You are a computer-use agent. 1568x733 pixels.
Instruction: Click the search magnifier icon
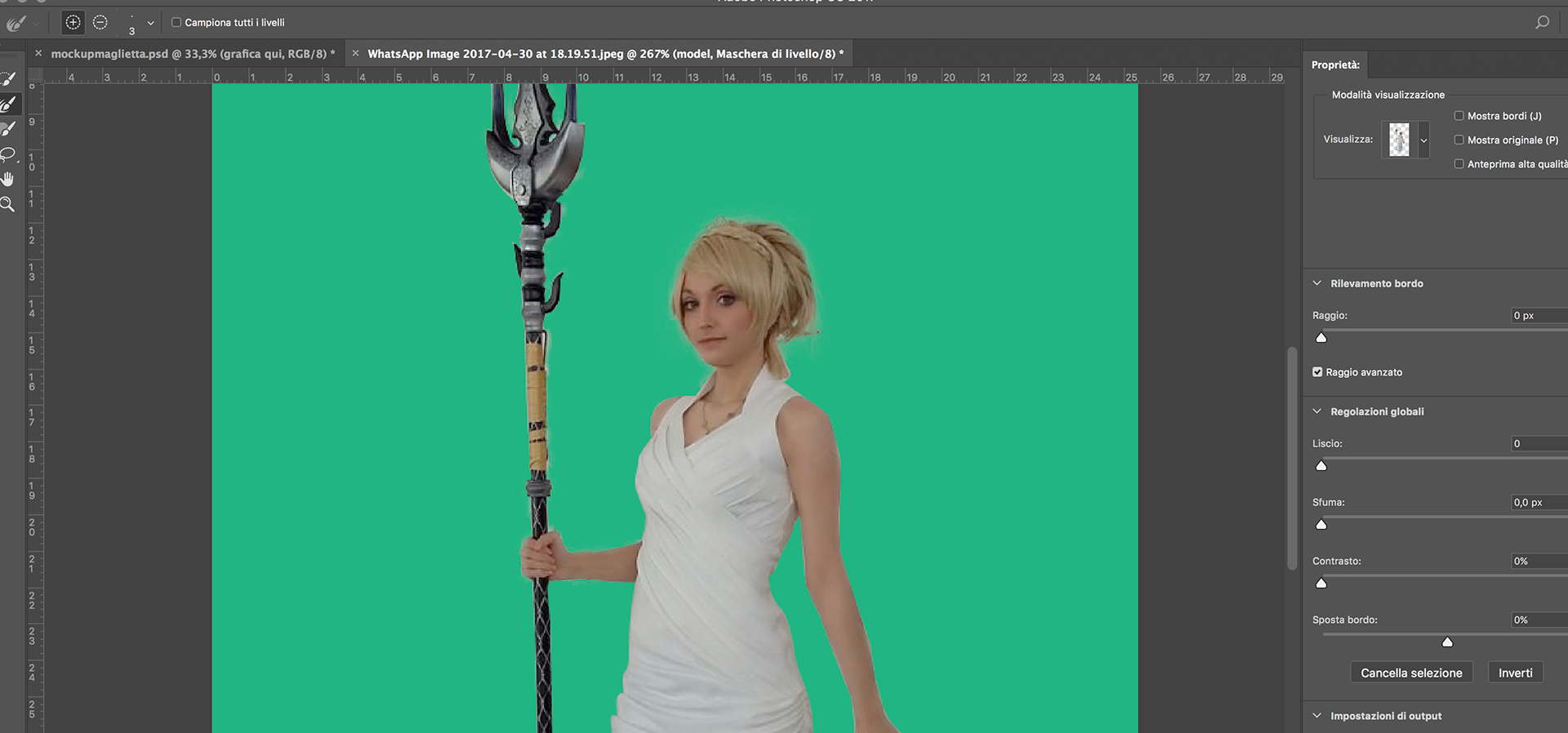pyautogui.click(x=1542, y=23)
